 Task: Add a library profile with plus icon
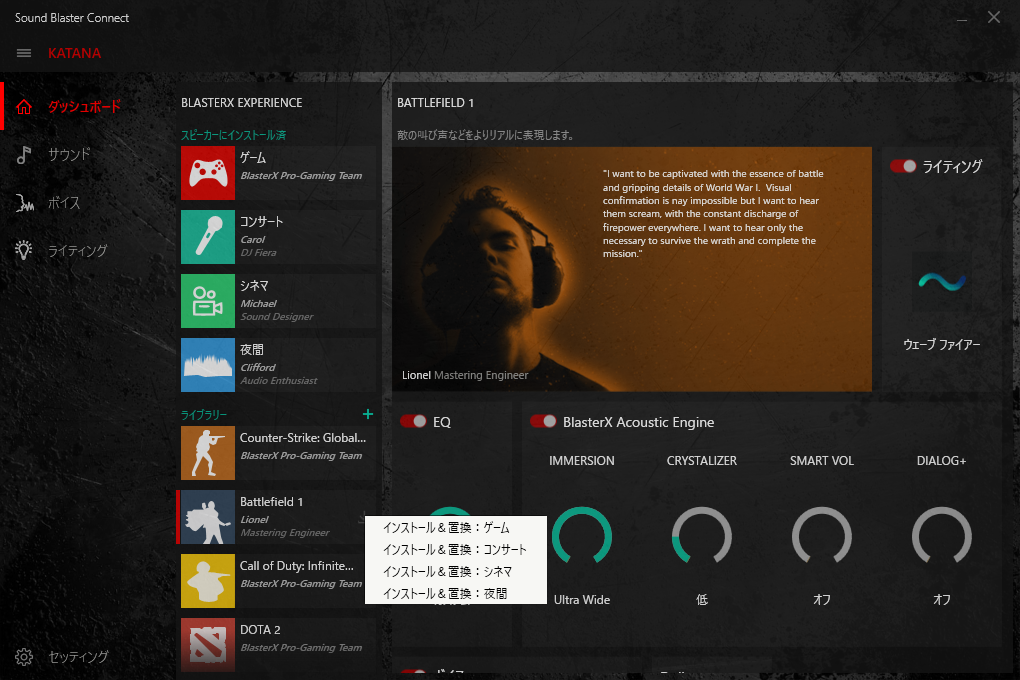368,414
